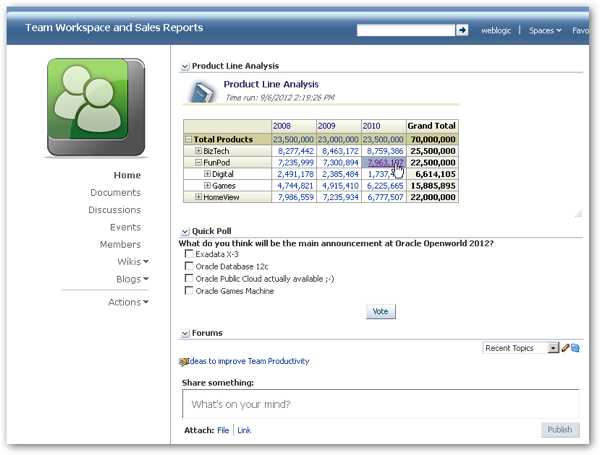
Task: Collapse the Total Products row
Action: tap(188, 139)
